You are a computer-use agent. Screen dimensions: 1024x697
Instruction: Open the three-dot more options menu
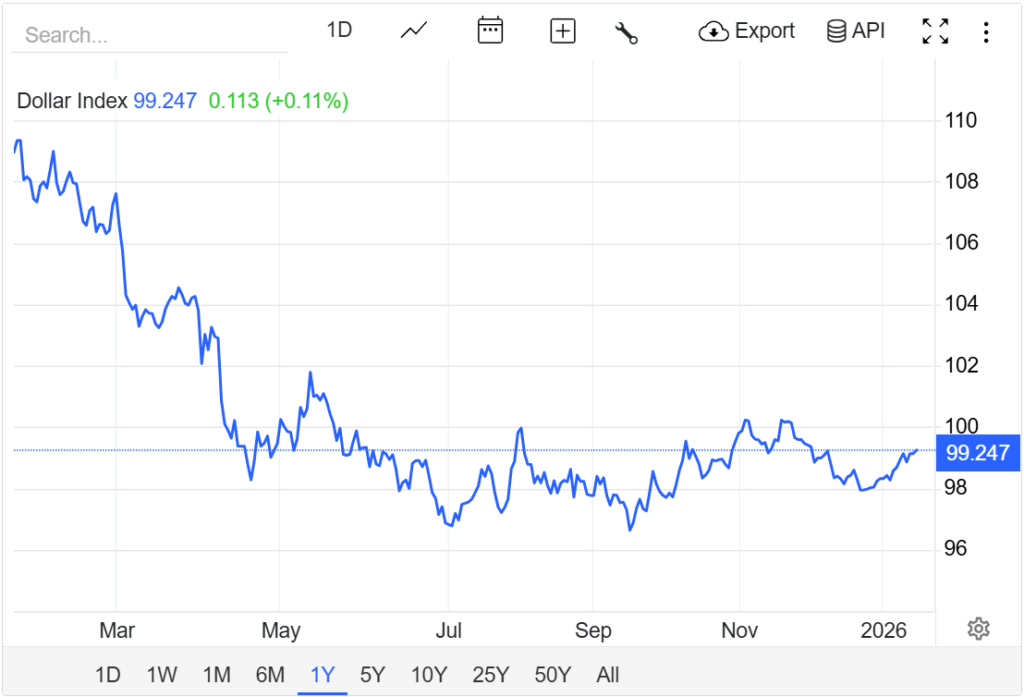click(x=986, y=32)
